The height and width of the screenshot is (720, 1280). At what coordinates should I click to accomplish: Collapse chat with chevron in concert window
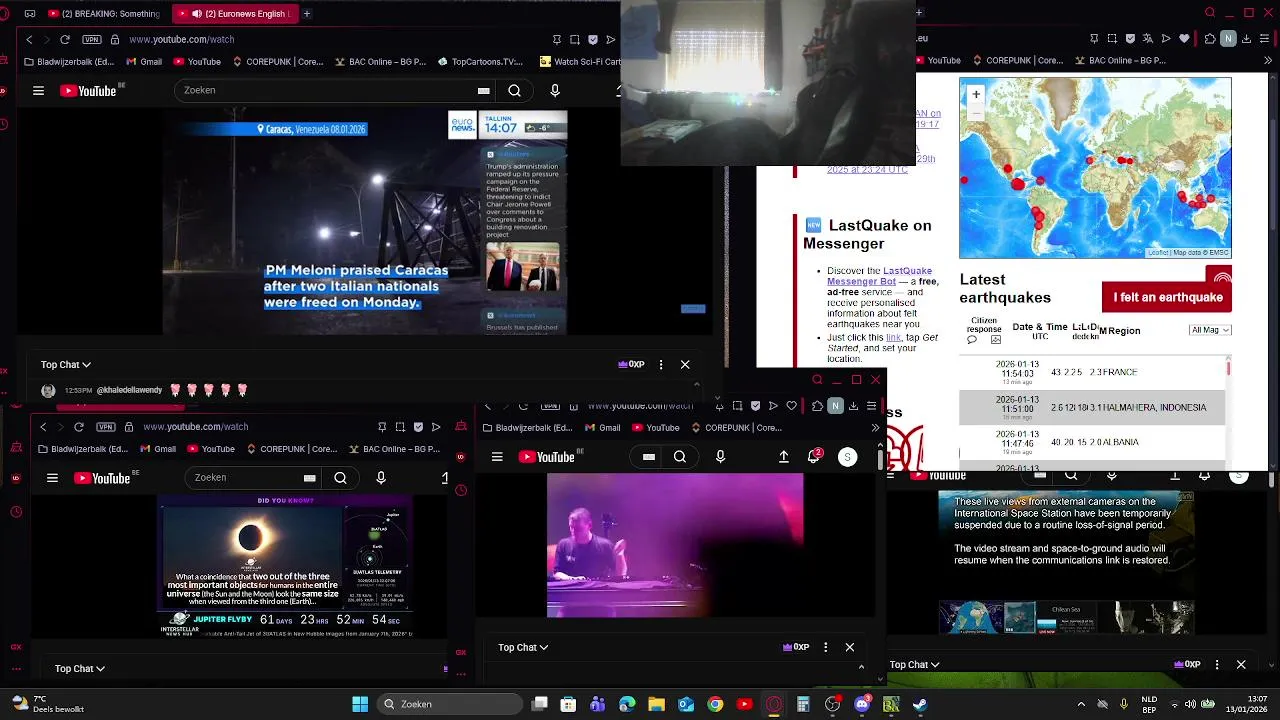pos(861,667)
